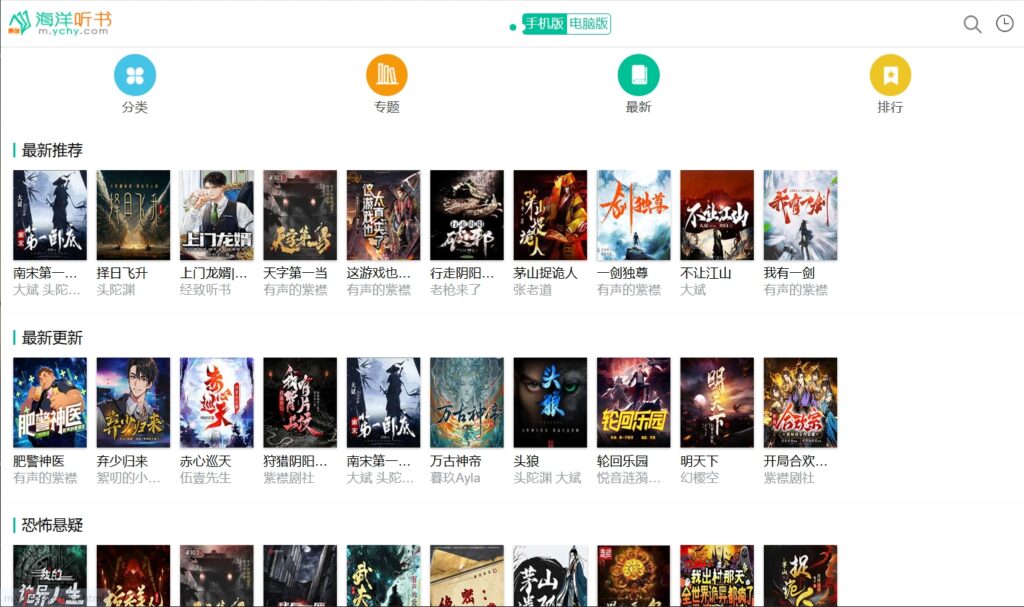Click the 上门龙婿 cover thumbnail
The height and width of the screenshot is (607, 1024).
pos(216,214)
